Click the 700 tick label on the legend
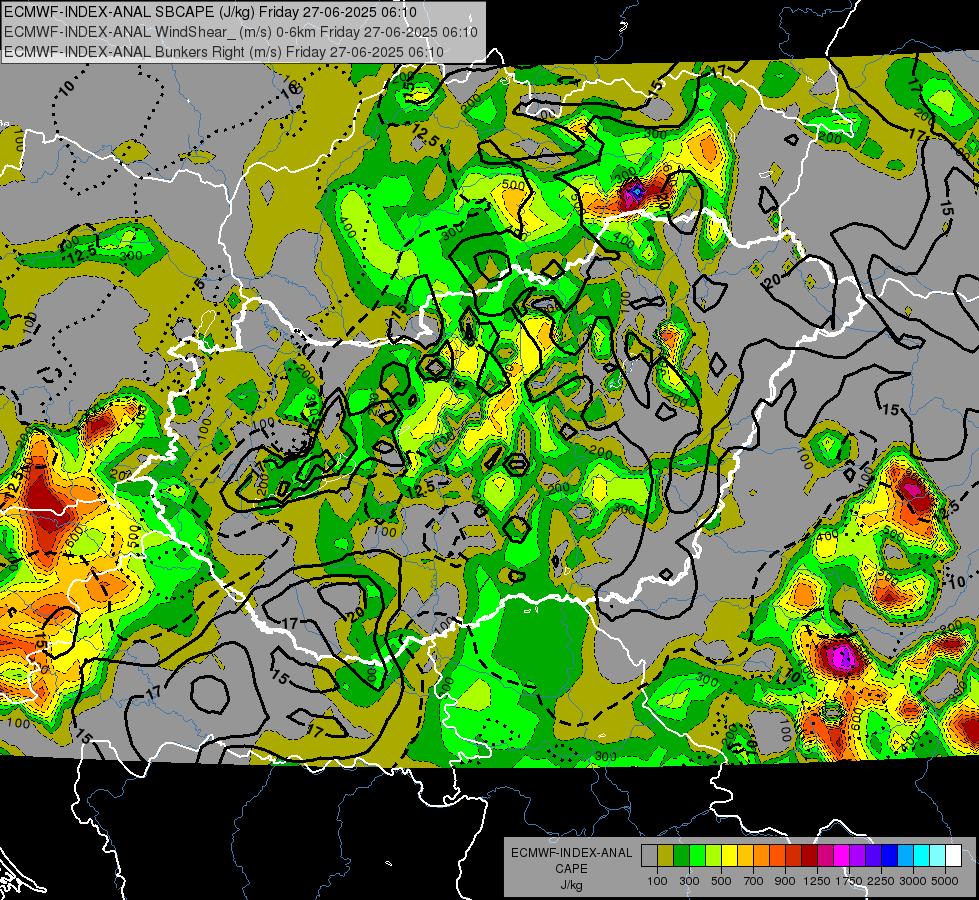Screen dimensions: 979x900 click(753, 881)
